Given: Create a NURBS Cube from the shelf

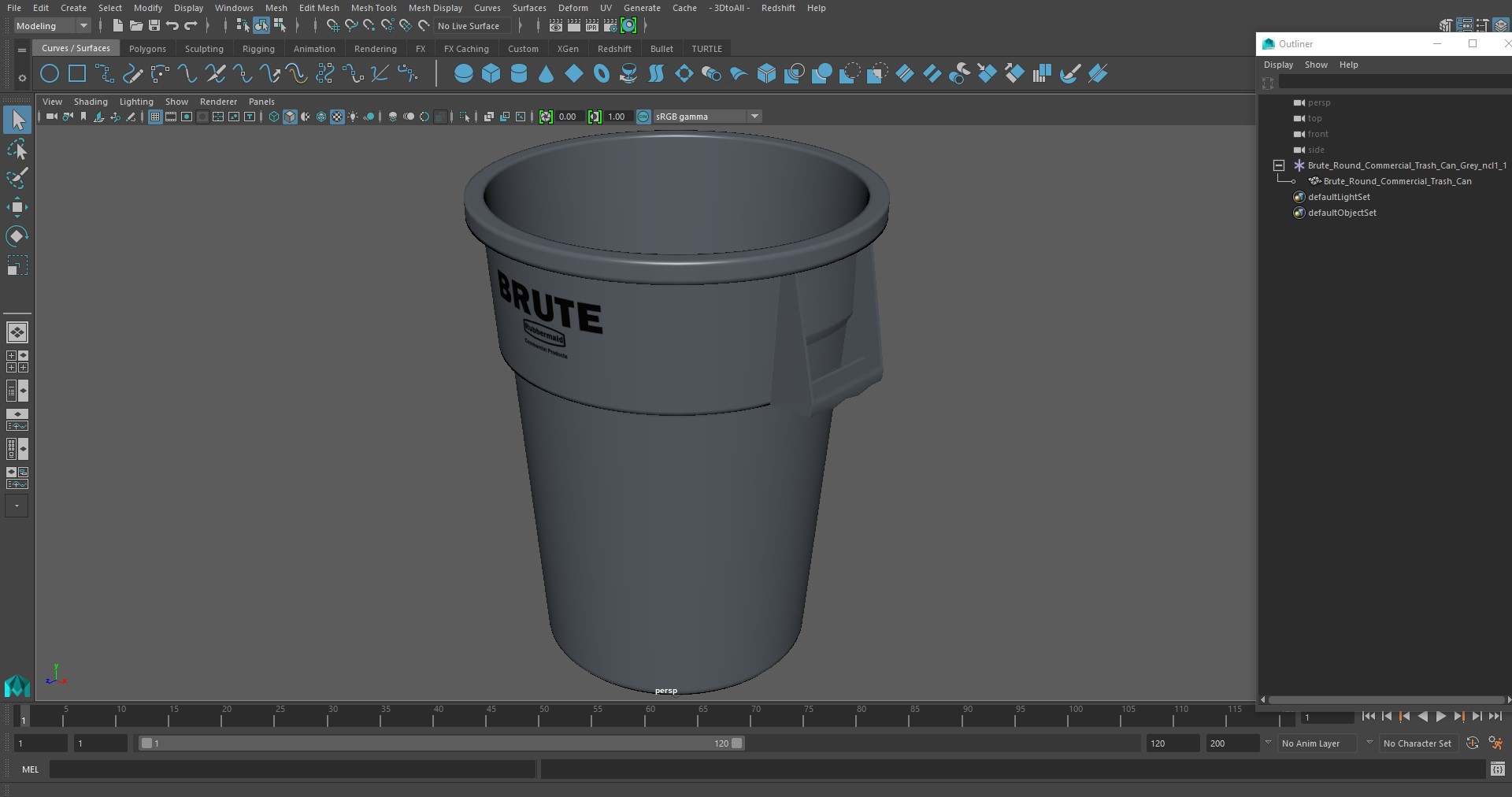Looking at the screenshot, I should coord(491,74).
